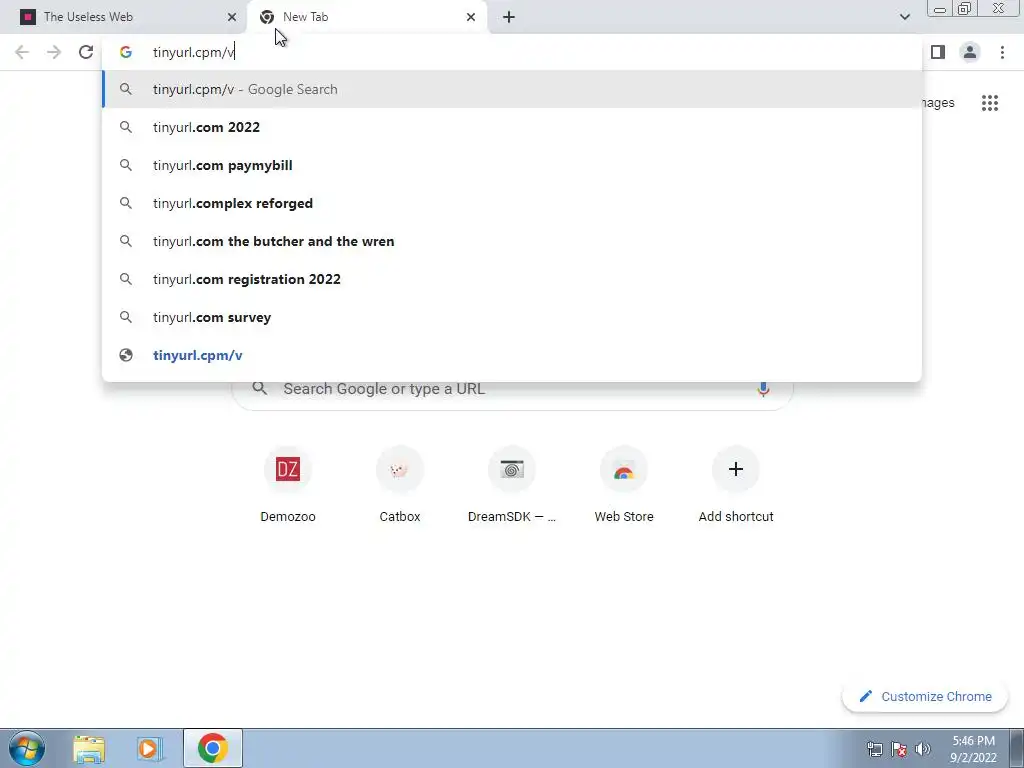Pick suggestion tinyurl.com survey

click(512, 317)
